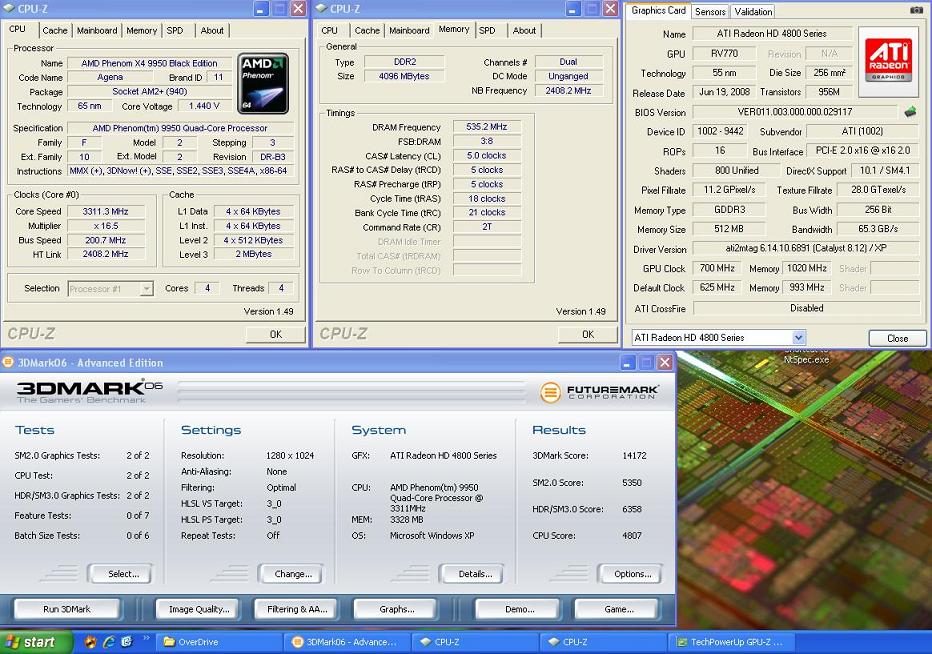Click the Multiplier value x 16.5
Screen dimensions: 932x654
(x=105, y=225)
